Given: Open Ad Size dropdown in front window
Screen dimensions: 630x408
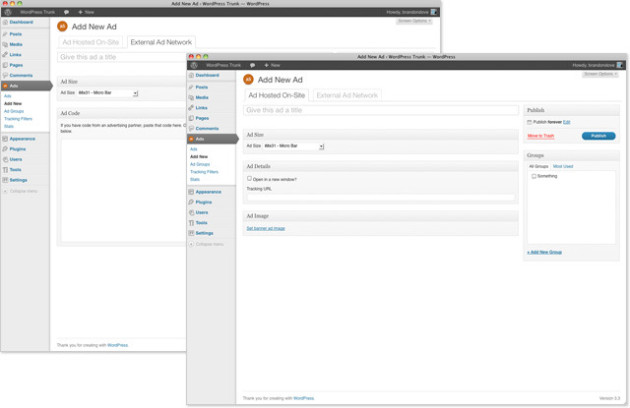Looking at the screenshot, I should coord(294,146).
